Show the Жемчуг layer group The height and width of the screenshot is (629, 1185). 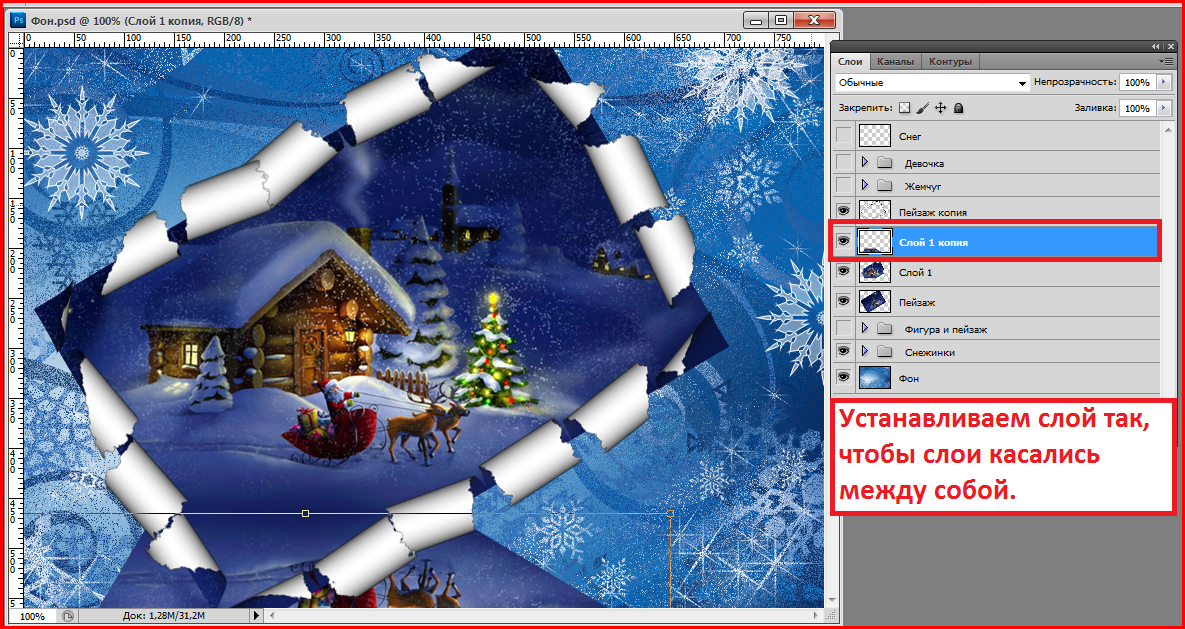tap(843, 185)
